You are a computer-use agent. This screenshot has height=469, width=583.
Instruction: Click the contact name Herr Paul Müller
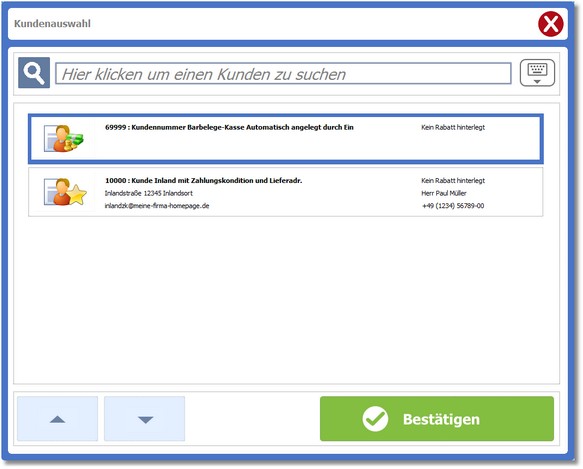(444, 193)
